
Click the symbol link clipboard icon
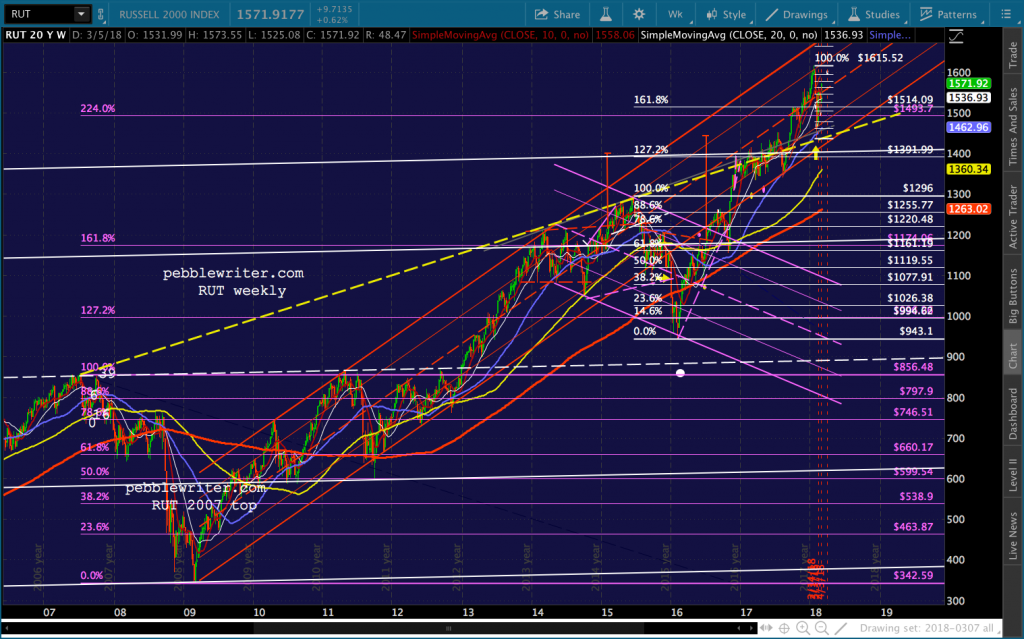[x=101, y=14]
